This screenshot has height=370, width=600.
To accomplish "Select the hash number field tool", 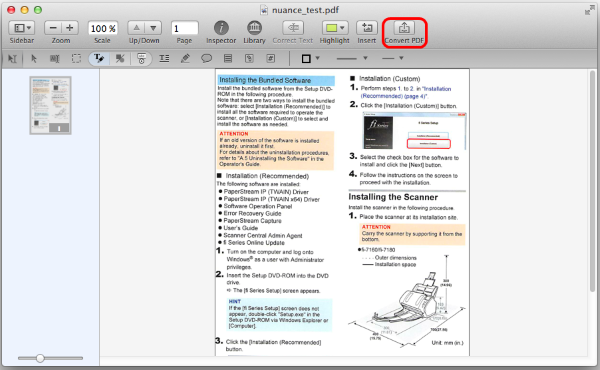I will 271,59.
